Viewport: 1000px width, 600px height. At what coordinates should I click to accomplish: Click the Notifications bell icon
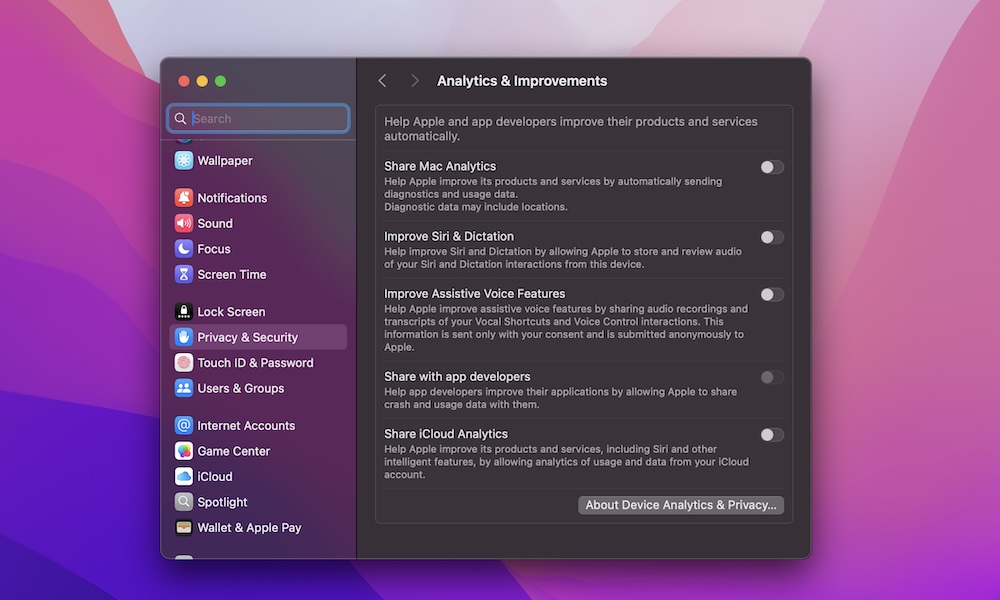(184, 198)
